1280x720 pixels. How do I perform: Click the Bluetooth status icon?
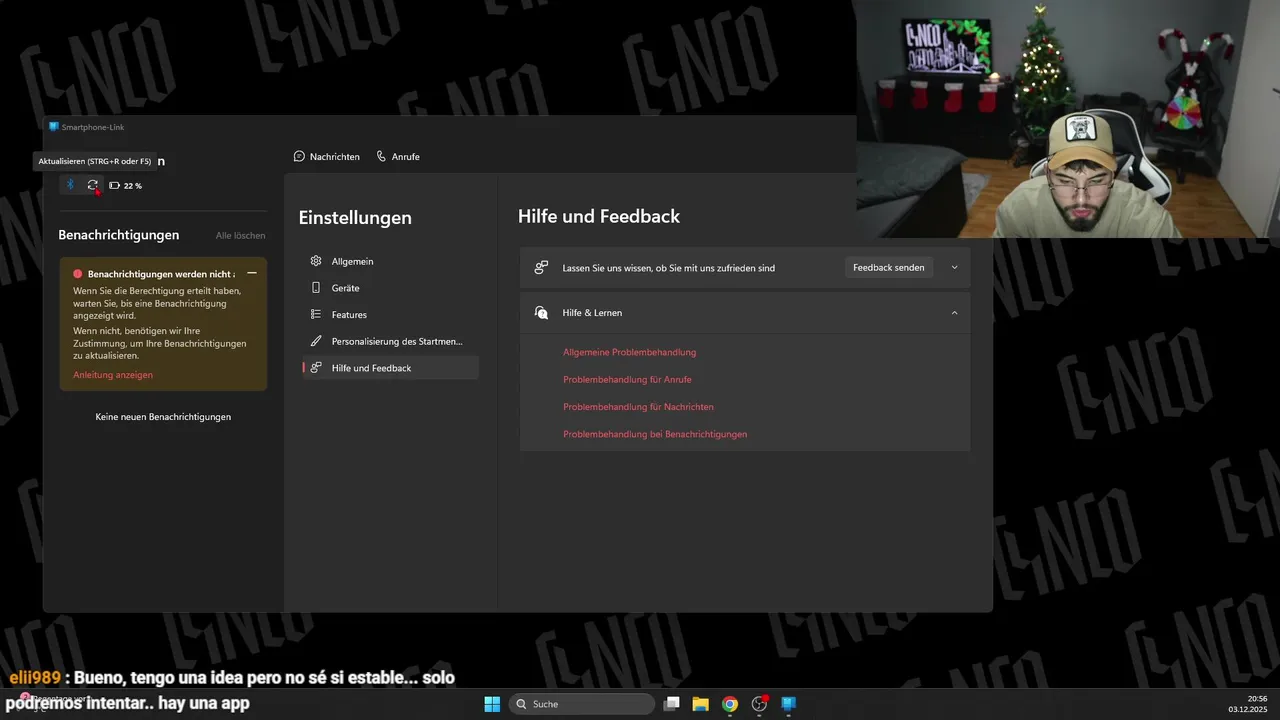(70, 185)
